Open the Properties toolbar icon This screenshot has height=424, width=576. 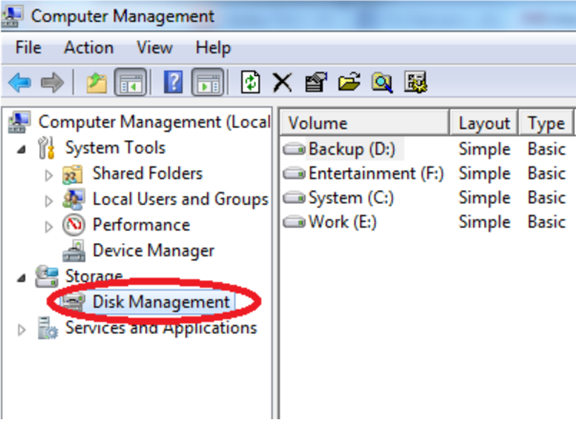(x=316, y=82)
